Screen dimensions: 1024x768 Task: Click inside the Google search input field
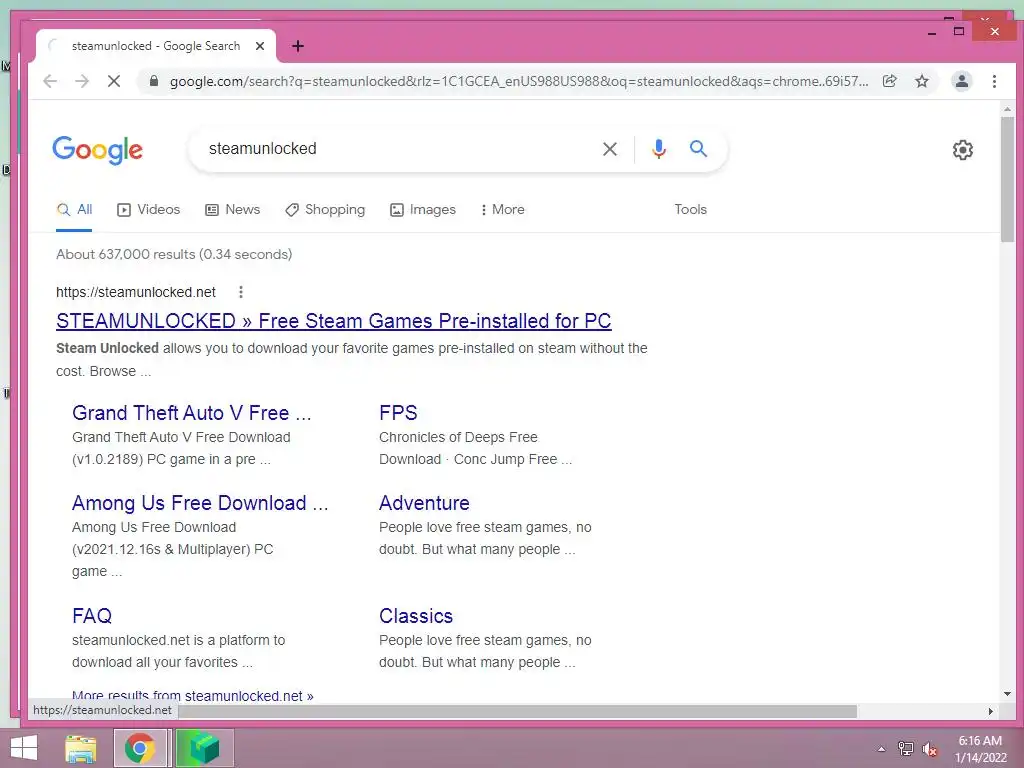398,149
